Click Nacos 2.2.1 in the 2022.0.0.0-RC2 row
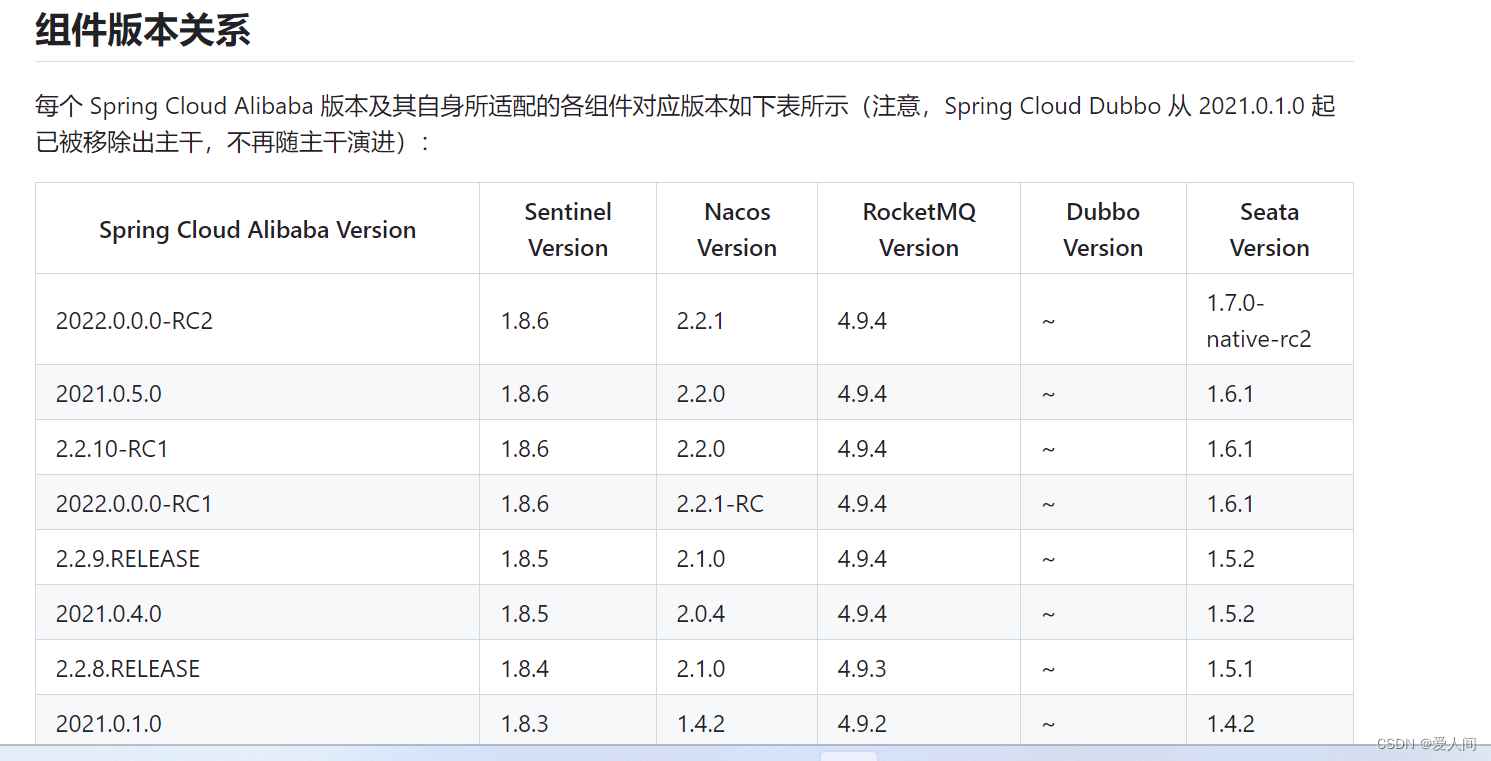Screen dimensions: 1491x761 (x=737, y=320)
